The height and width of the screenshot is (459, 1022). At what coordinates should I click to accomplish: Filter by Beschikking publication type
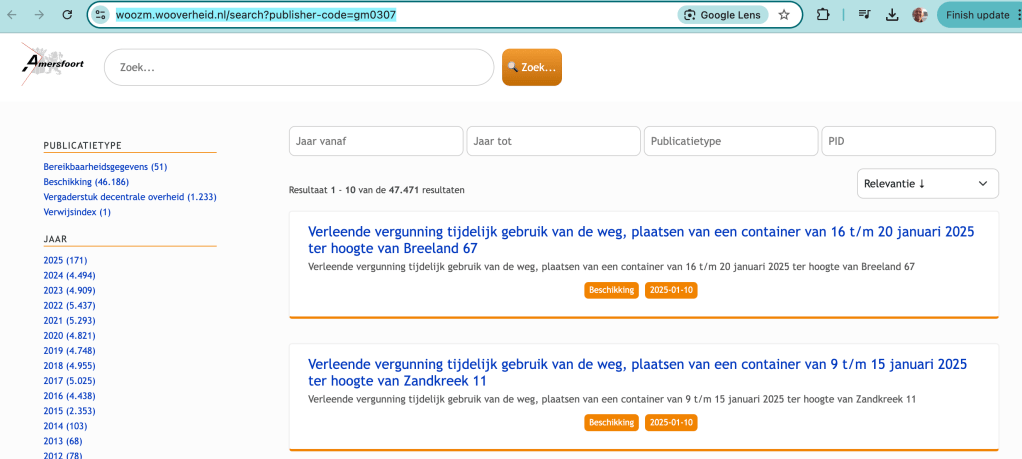tap(94, 182)
